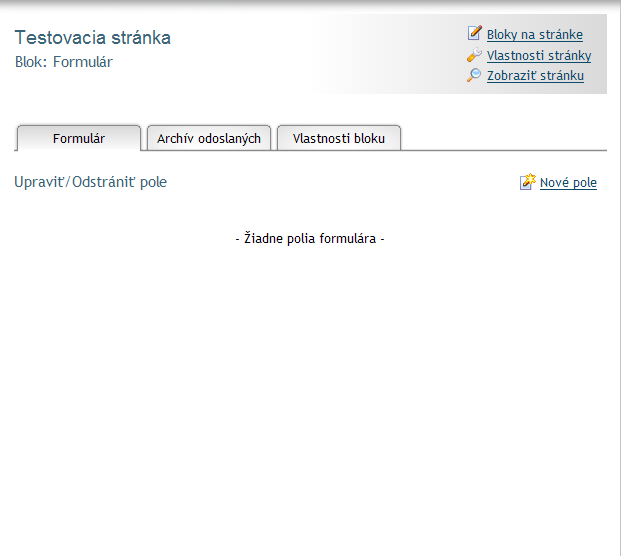This screenshot has height=556, width=621.
Task: Click the sparkle page icon beside Nové pole
Action: (528, 182)
